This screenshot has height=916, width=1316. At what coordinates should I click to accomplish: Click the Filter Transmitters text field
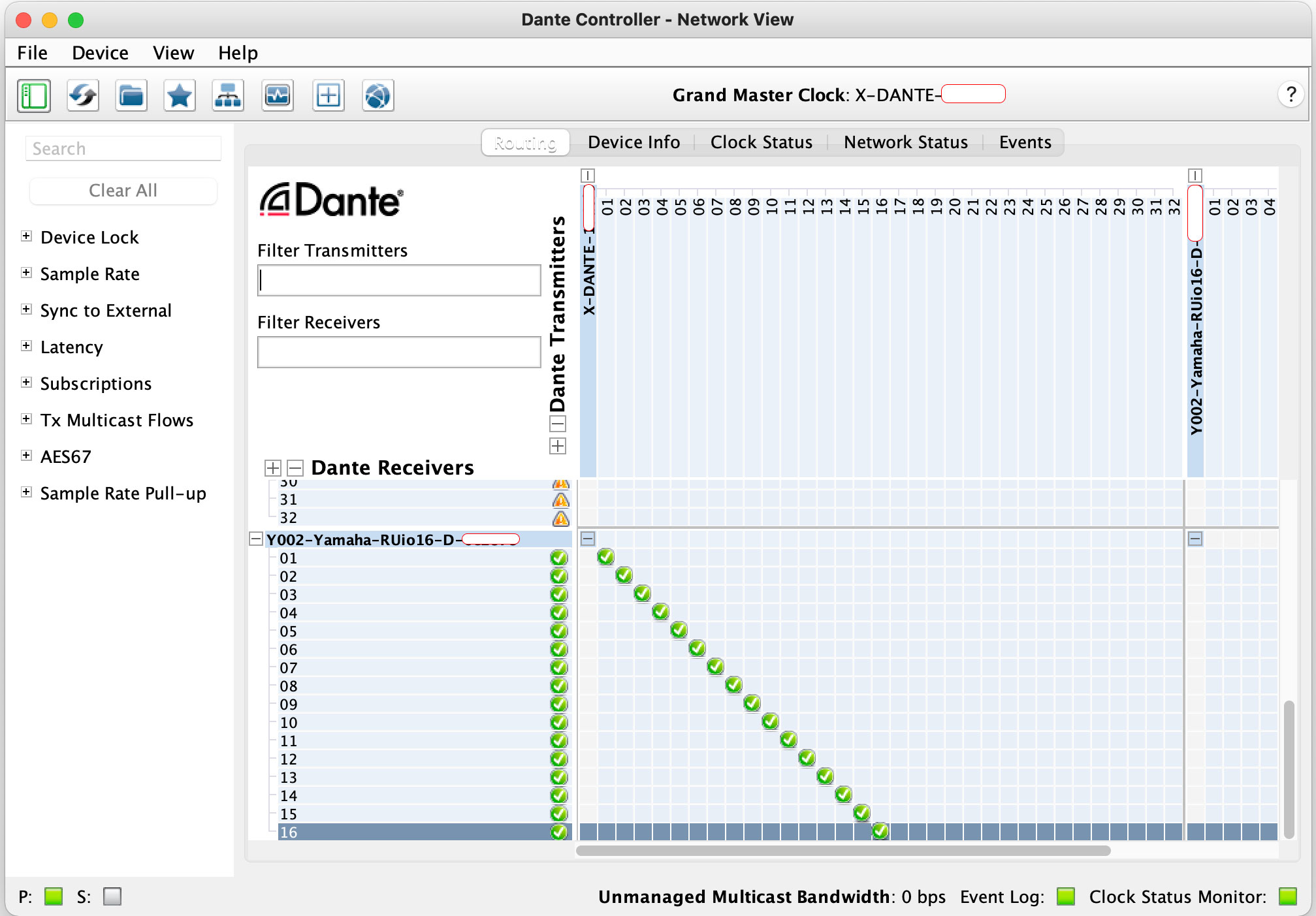coord(399,280)
